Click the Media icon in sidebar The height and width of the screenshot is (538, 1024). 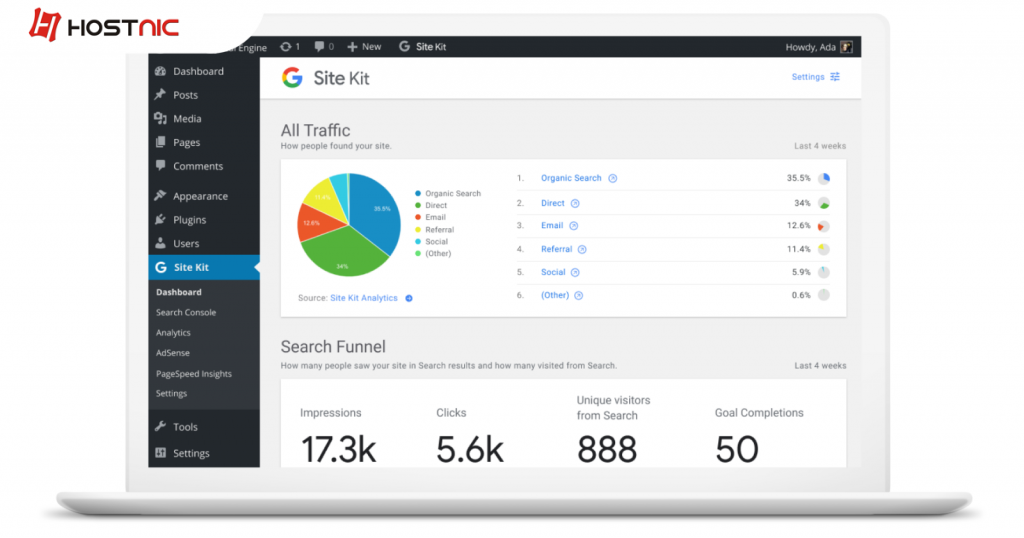(x=161, y=118)
